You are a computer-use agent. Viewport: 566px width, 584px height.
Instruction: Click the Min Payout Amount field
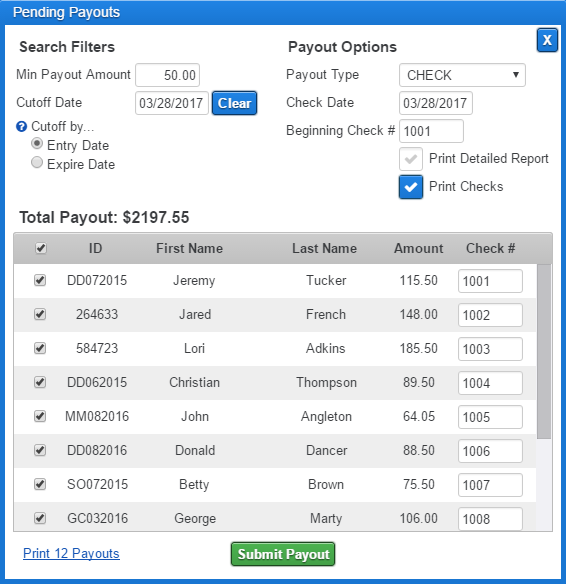[168, 75]
